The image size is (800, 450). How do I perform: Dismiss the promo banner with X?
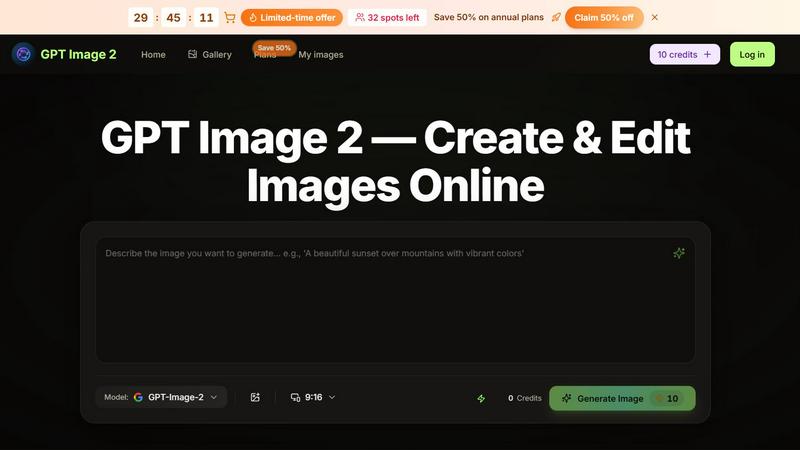[x=655, y=17]
